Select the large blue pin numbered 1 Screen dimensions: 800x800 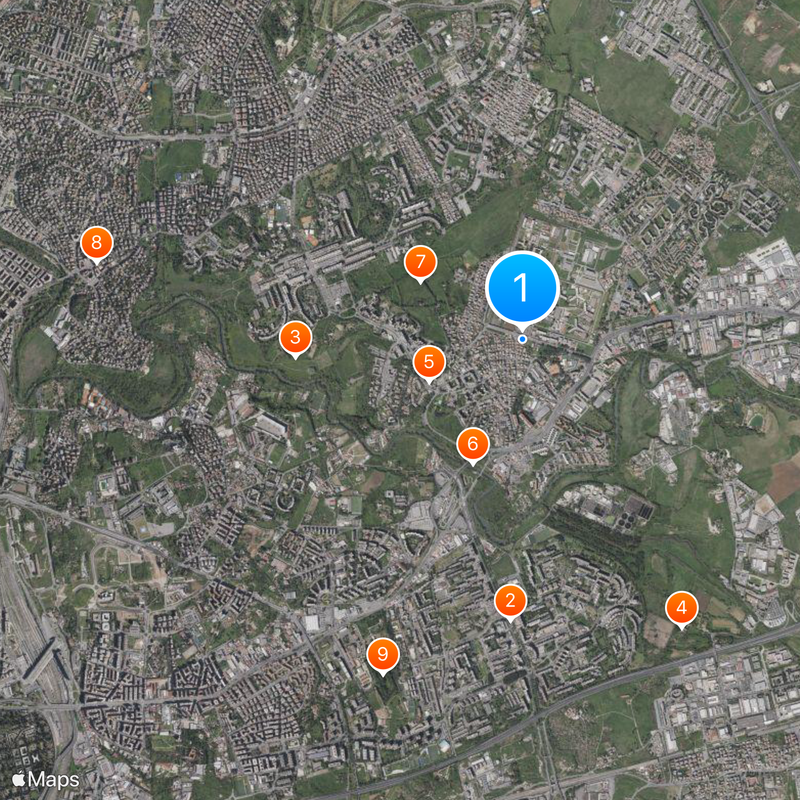pos(522,288)
